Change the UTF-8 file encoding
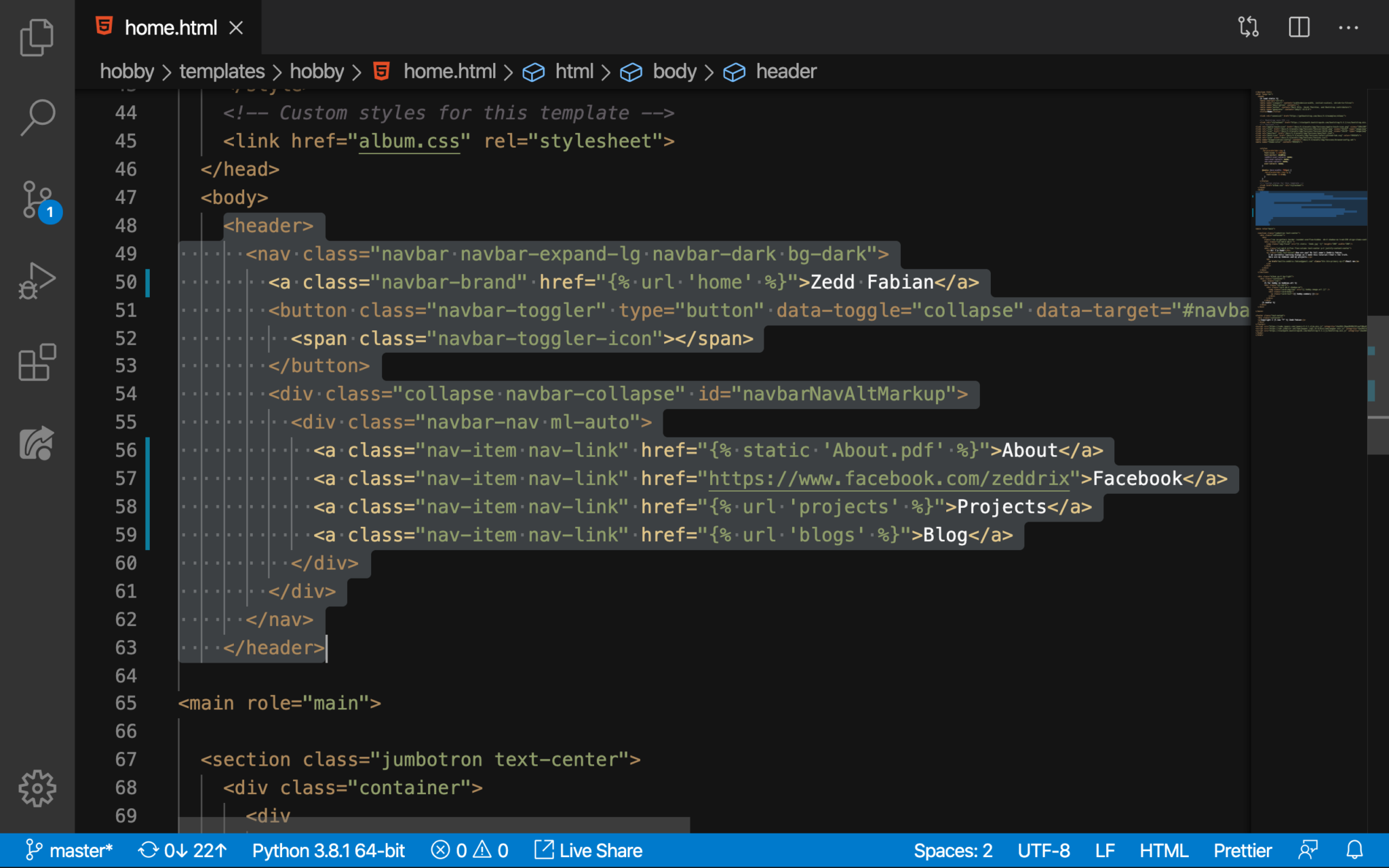1389x868 pixels. 1044,850
